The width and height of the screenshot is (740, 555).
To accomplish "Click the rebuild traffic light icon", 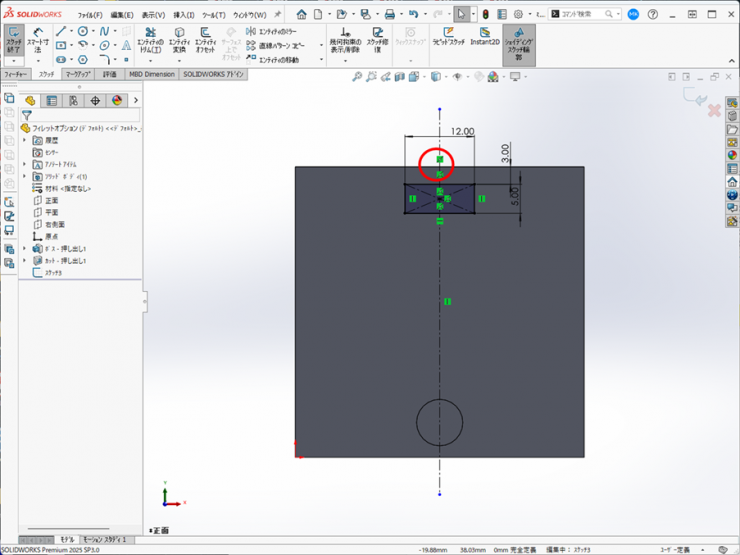I will tap(486, 15).
